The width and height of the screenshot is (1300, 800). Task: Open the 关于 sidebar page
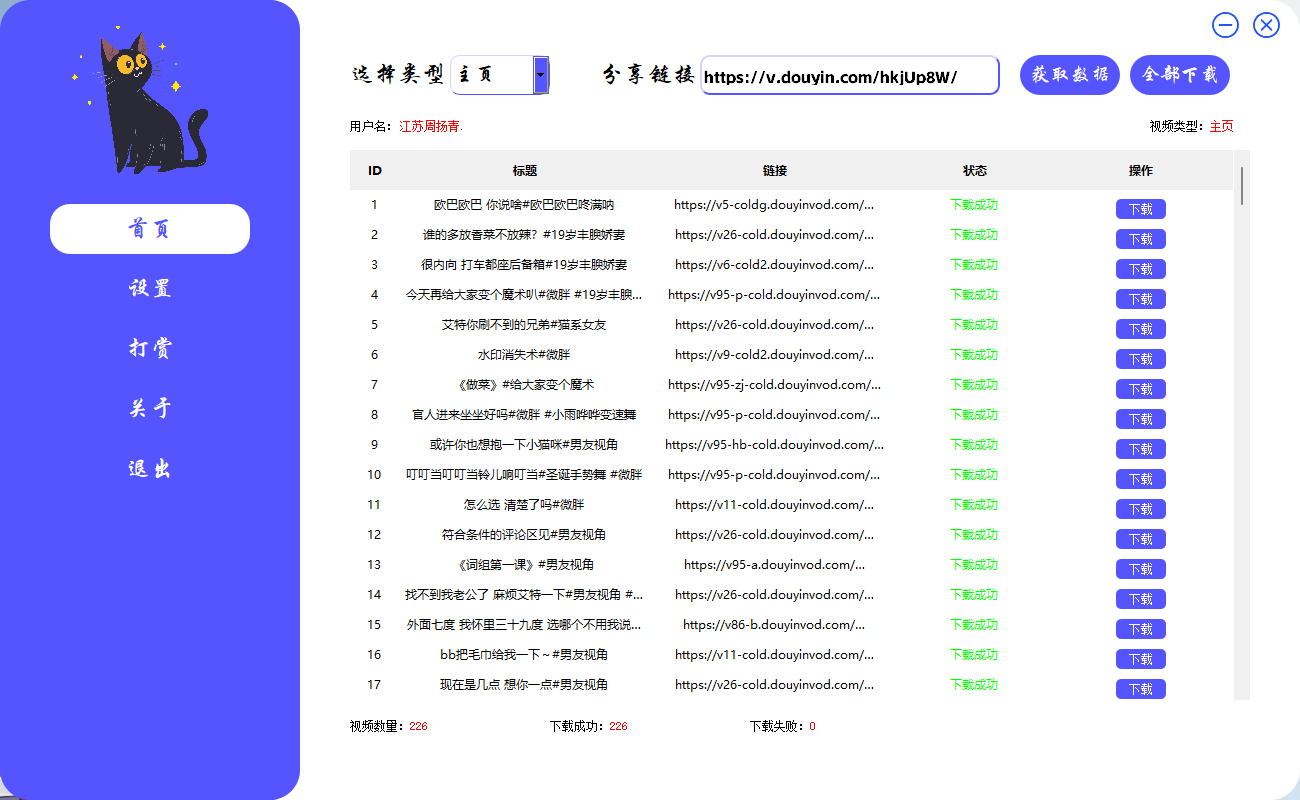coord(149,408)
